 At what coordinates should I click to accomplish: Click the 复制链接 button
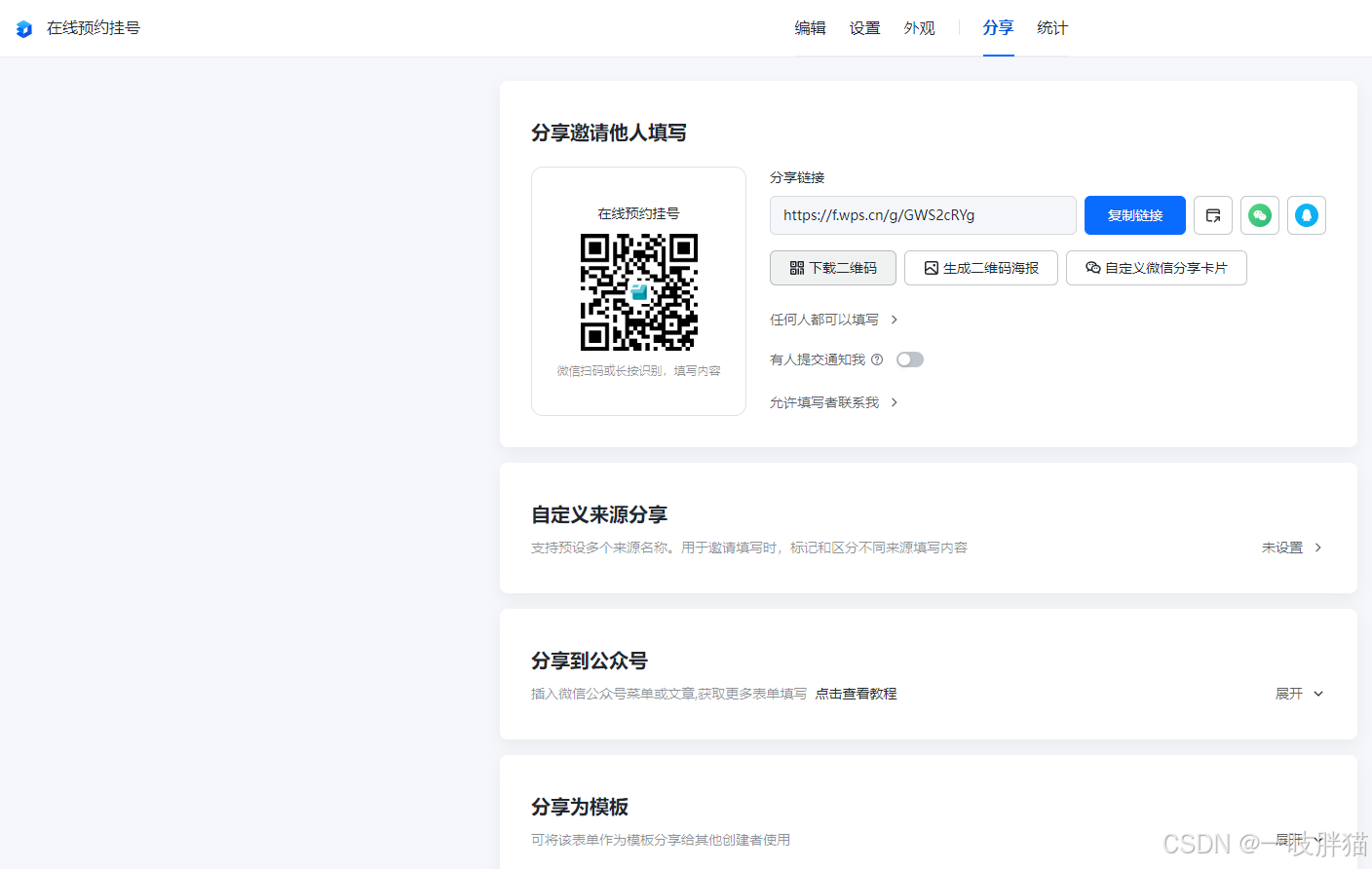1135,215
